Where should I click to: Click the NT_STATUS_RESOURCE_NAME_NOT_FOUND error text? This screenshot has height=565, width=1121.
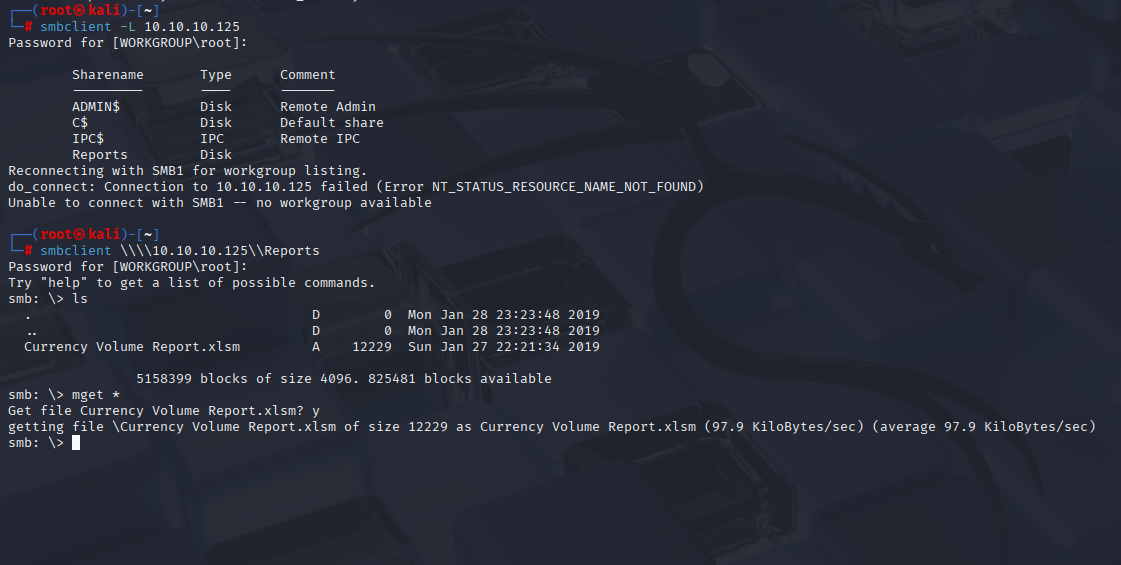[x=564, y=187]
